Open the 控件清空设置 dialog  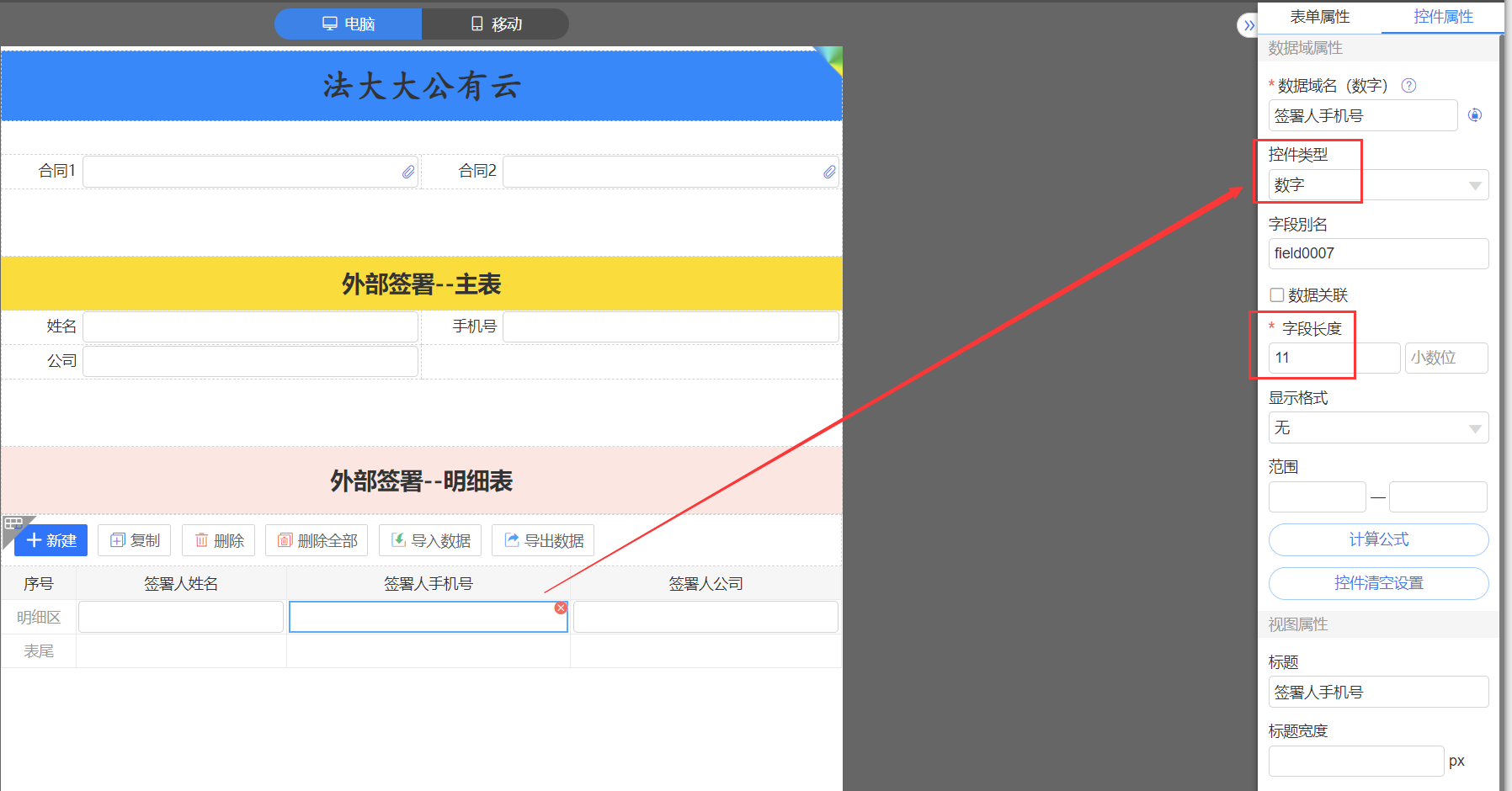[x=1378, y=583]
